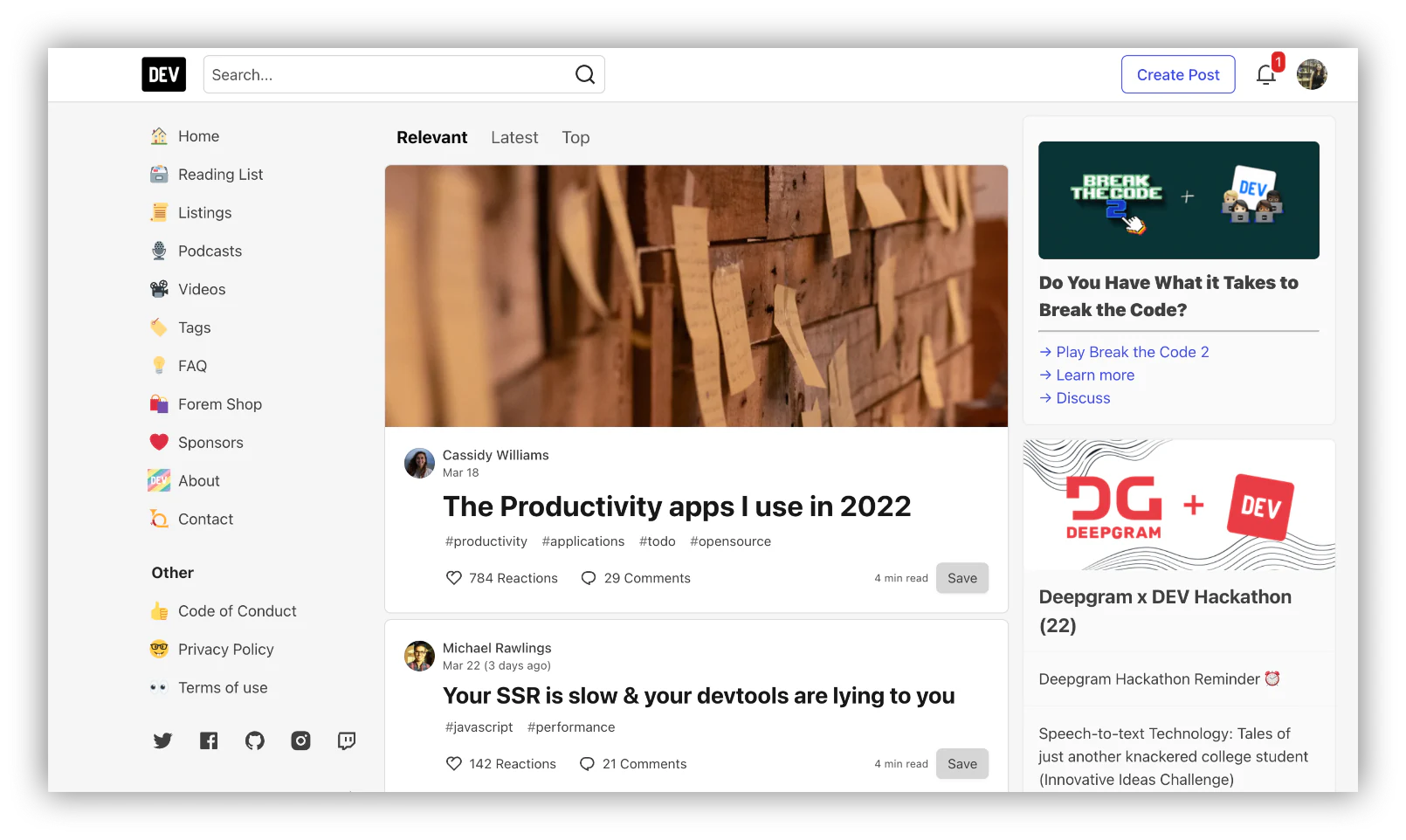Open the notifications bell
Viewport: 1406px width, 840px height.
click(x=1266, y=75)
